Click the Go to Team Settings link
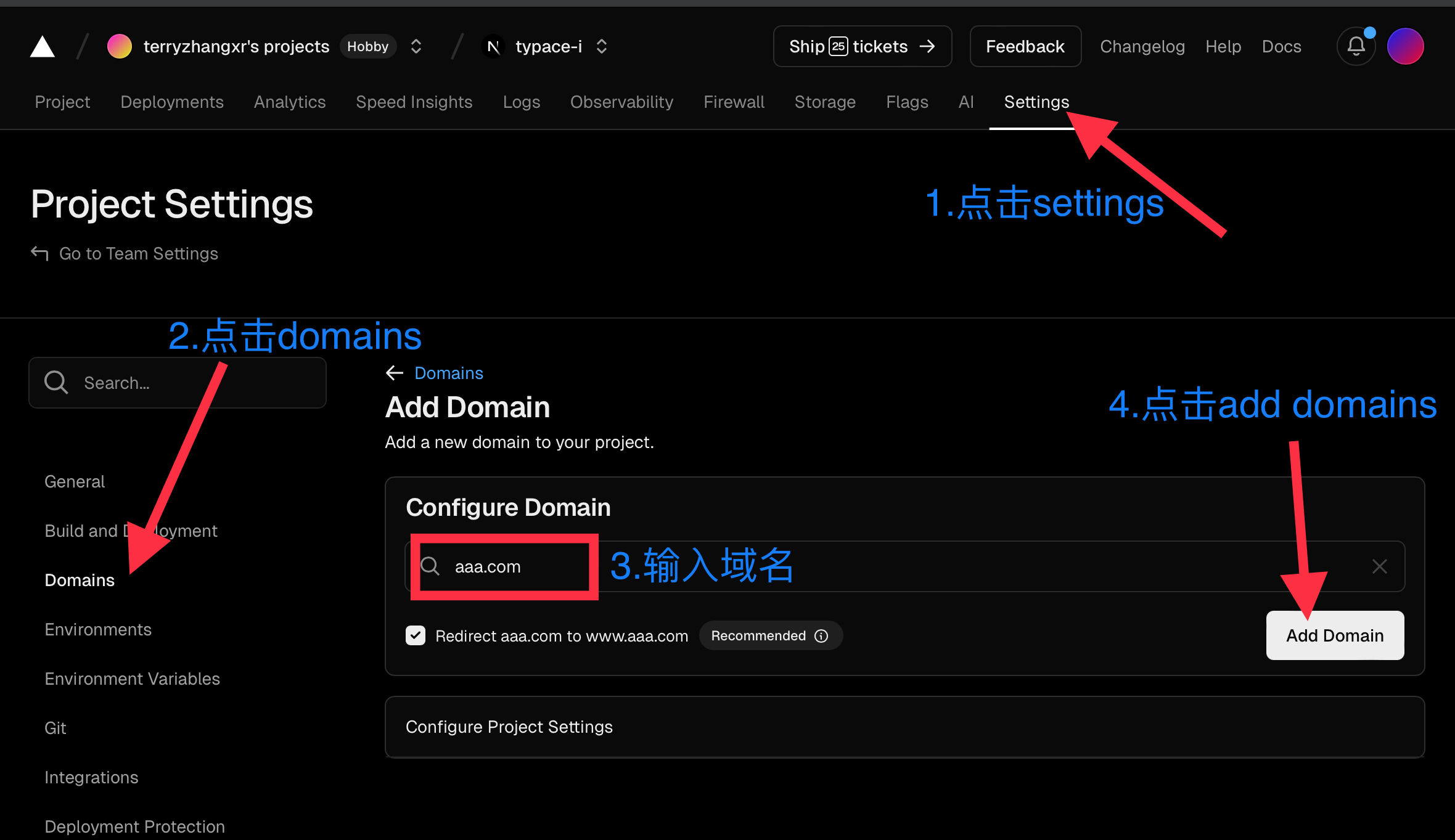The width and height of the screenshot is (1455, 840). tap(139, 253)
